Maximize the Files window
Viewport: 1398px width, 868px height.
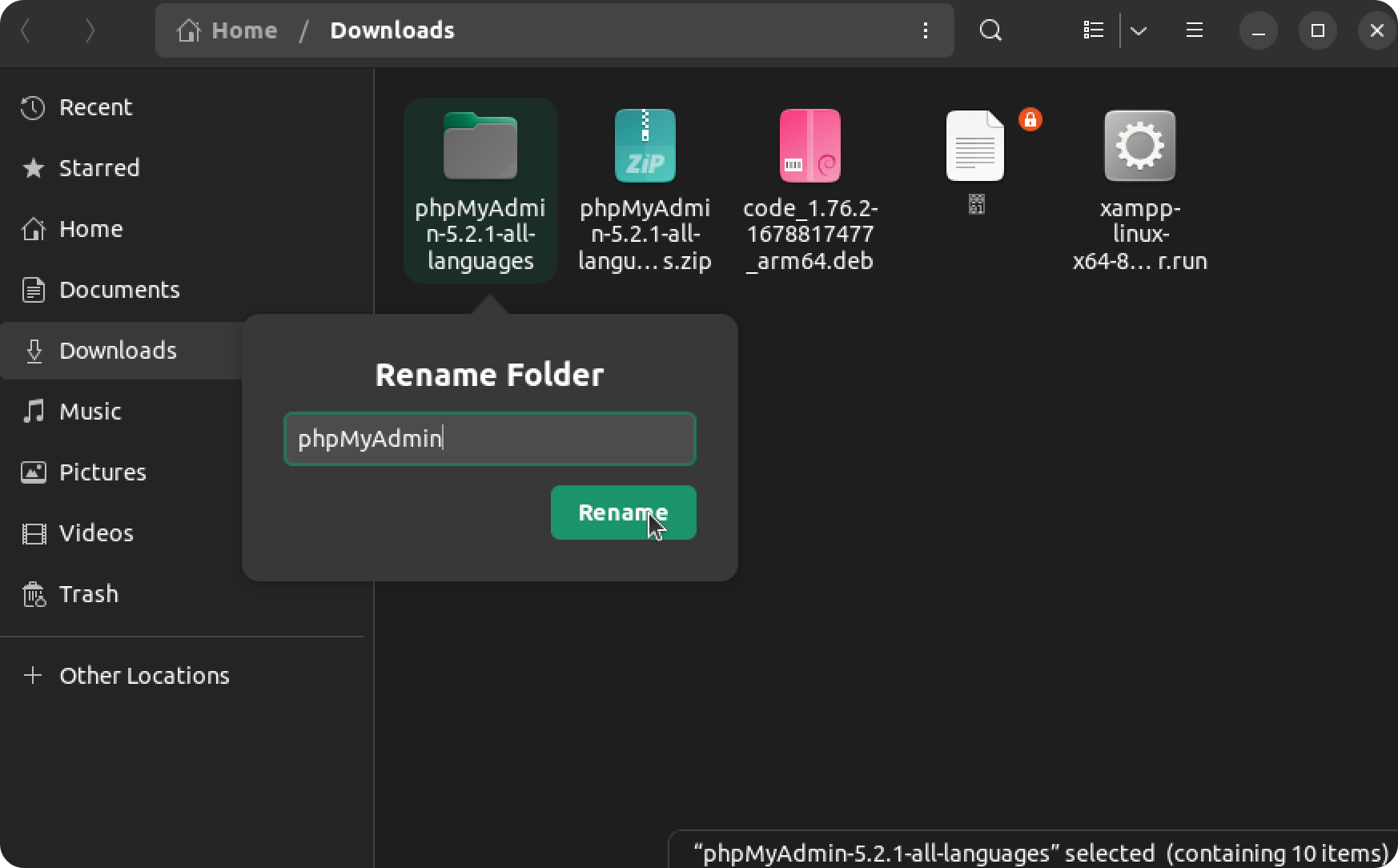pyautogui.click(x=1318, y=30)
